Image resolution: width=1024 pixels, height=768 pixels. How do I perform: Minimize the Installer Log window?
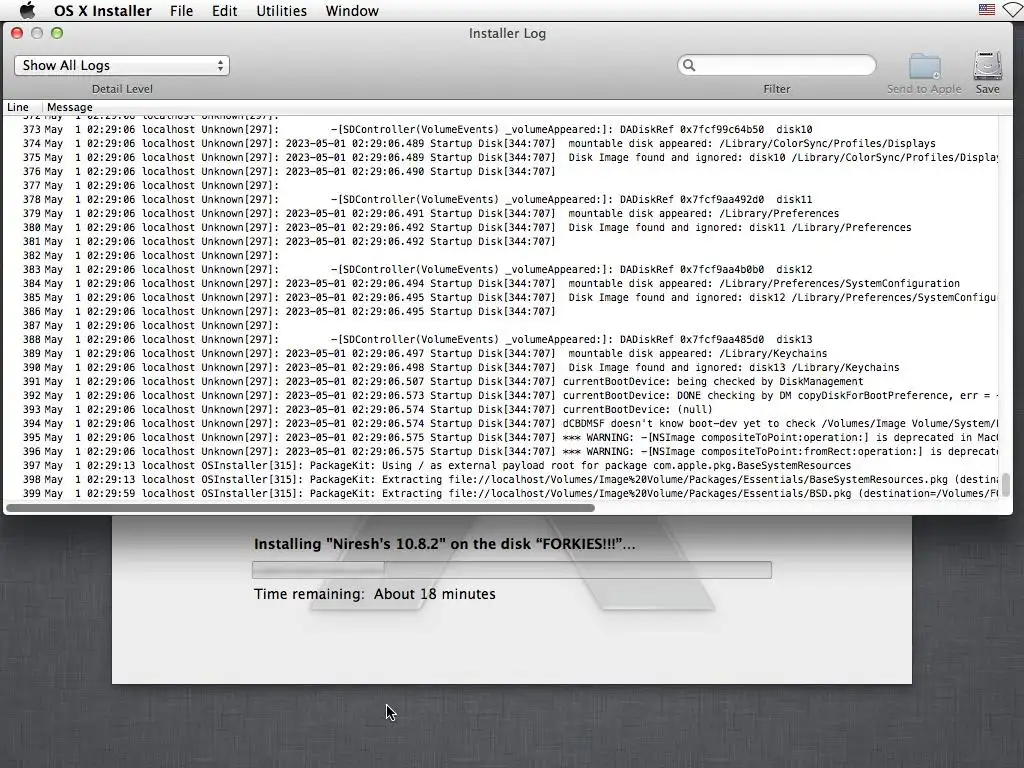(x=37, y=33)
